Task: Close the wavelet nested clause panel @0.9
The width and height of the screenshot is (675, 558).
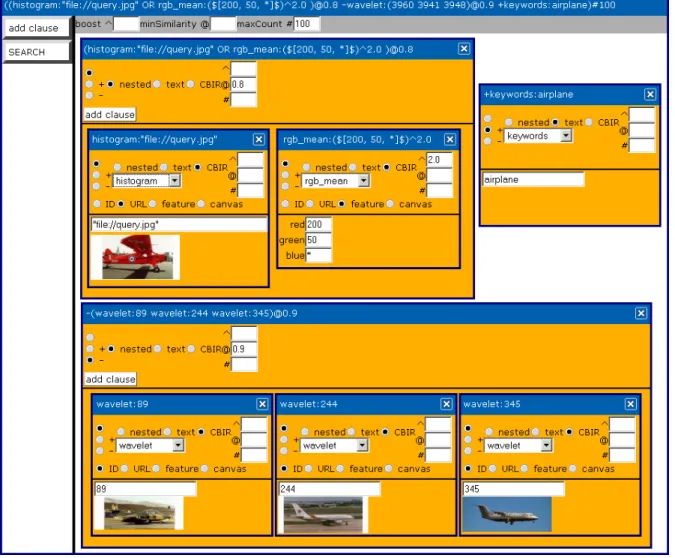Action: [x=641, y=313]
